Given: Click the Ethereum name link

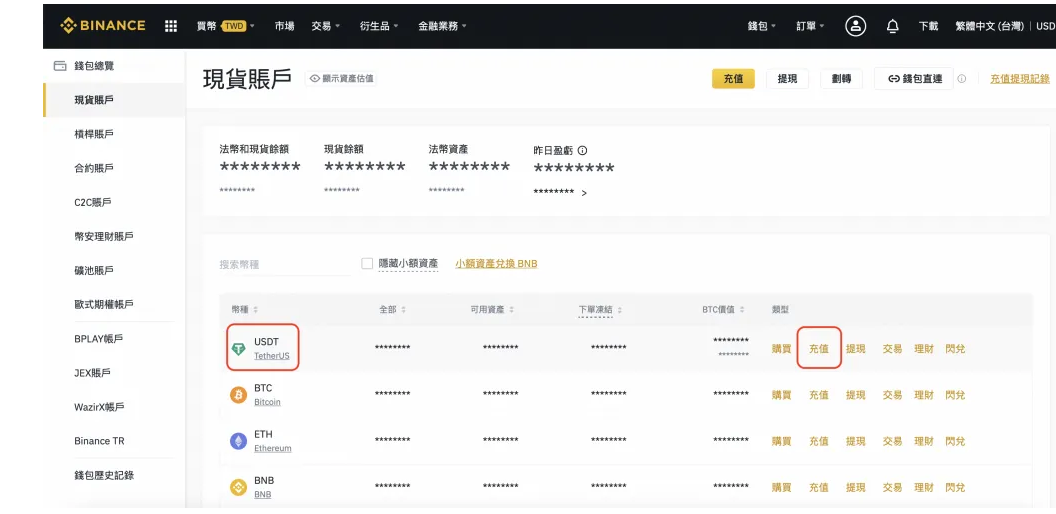Looking at the screenshot, I should 273,448.
